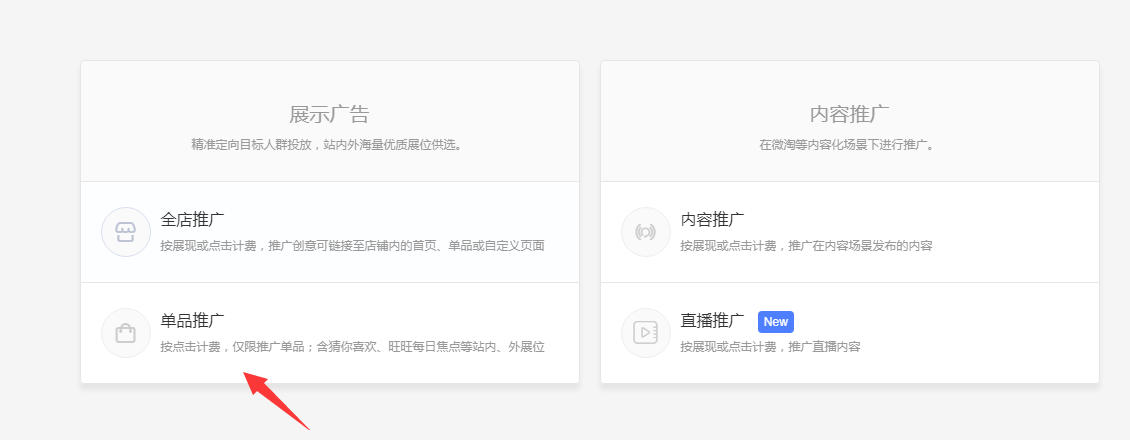Click description 推广在内容场景发布的内容
The width and height of the screenshot is (1130, 440).
[806, 246]
